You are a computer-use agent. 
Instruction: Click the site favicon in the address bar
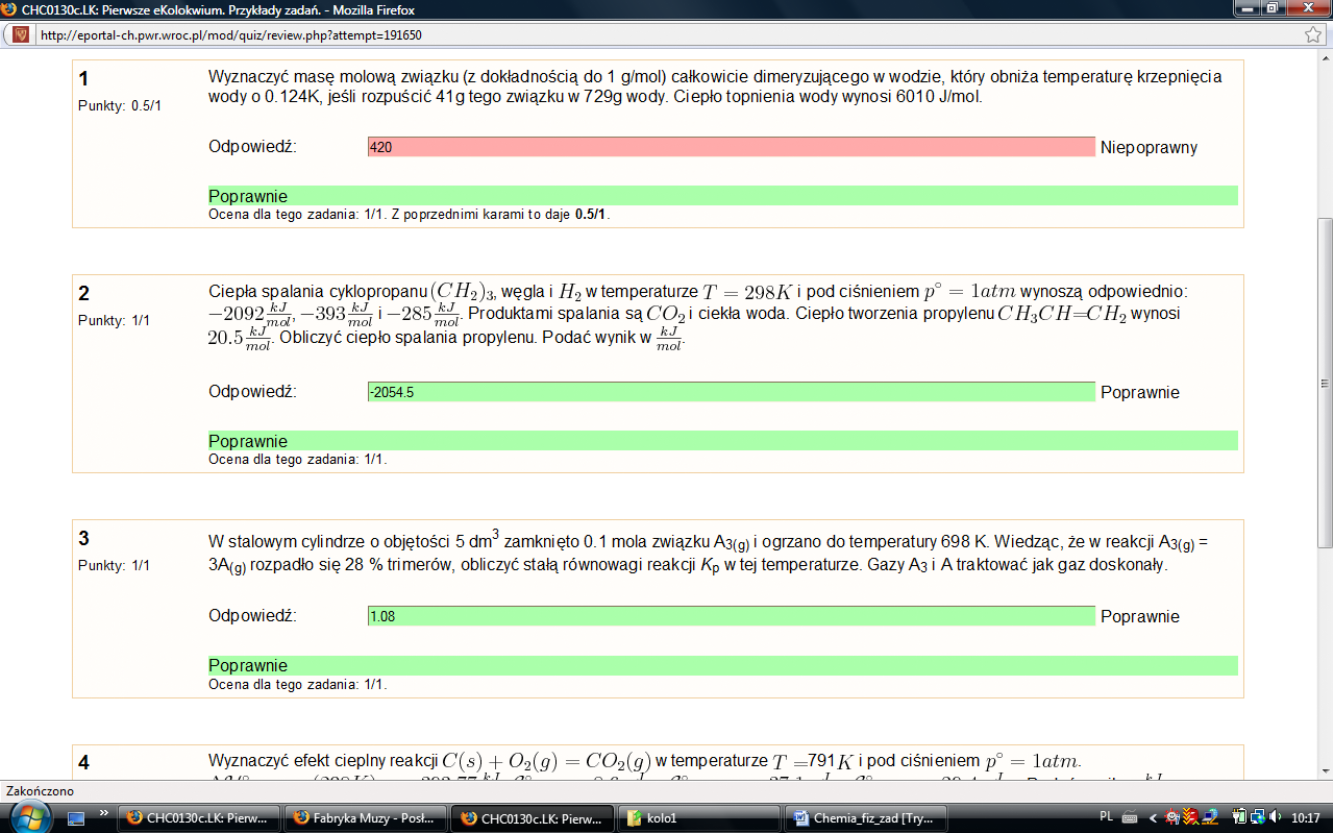coord(20,34)
